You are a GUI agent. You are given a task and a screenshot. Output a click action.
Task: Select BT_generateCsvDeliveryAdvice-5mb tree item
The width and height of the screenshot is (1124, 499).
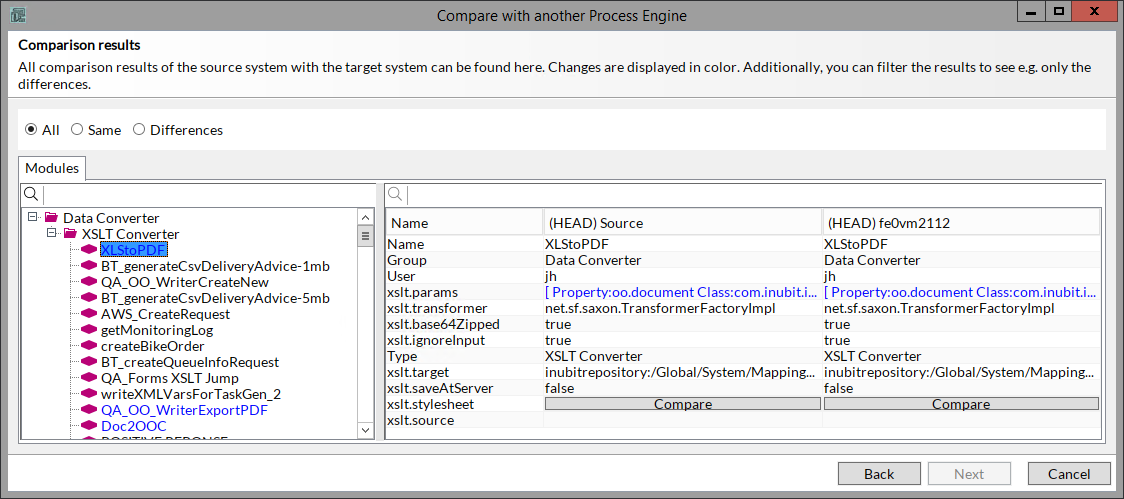pyautogui.click(x=215, y=298)
